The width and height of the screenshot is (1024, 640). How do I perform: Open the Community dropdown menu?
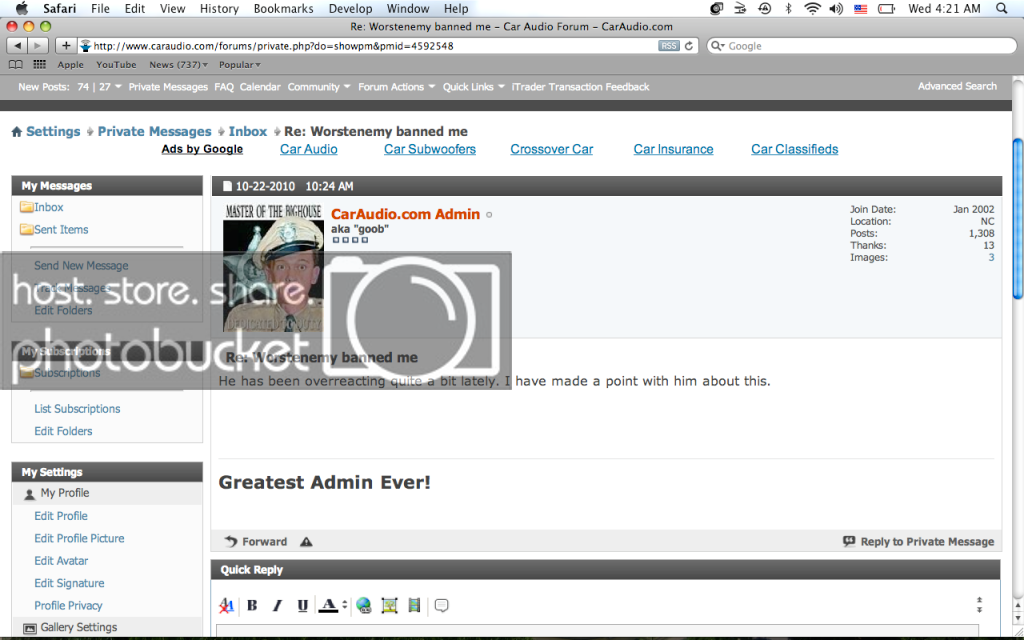[319, 87]
